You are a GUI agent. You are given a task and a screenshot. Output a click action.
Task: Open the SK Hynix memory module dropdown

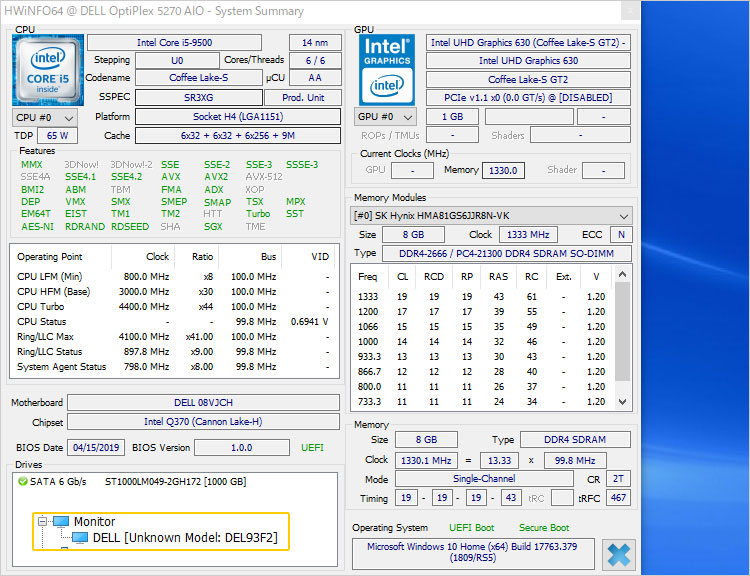click(x=491, y=216)
